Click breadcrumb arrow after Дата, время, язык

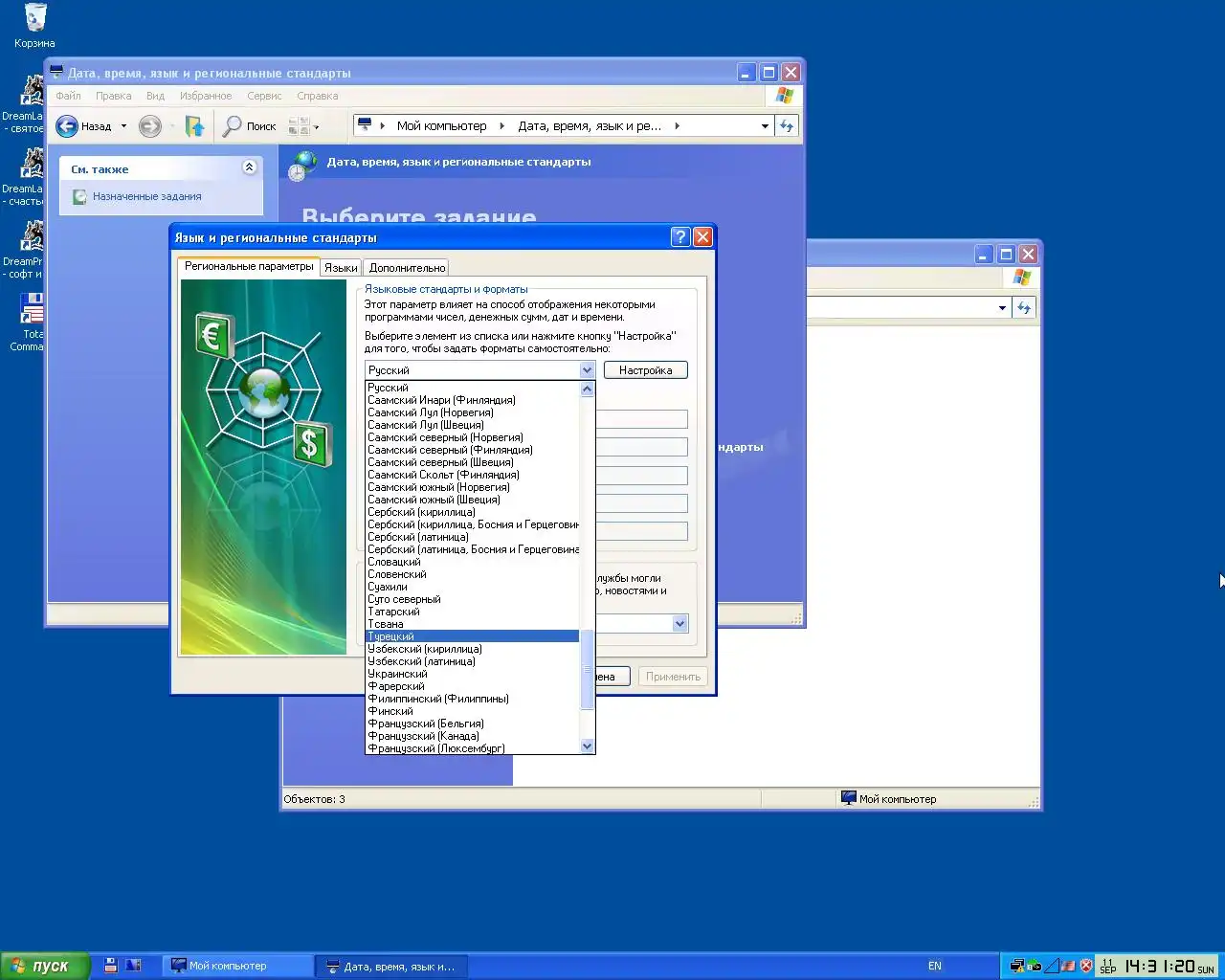(677, 126)
